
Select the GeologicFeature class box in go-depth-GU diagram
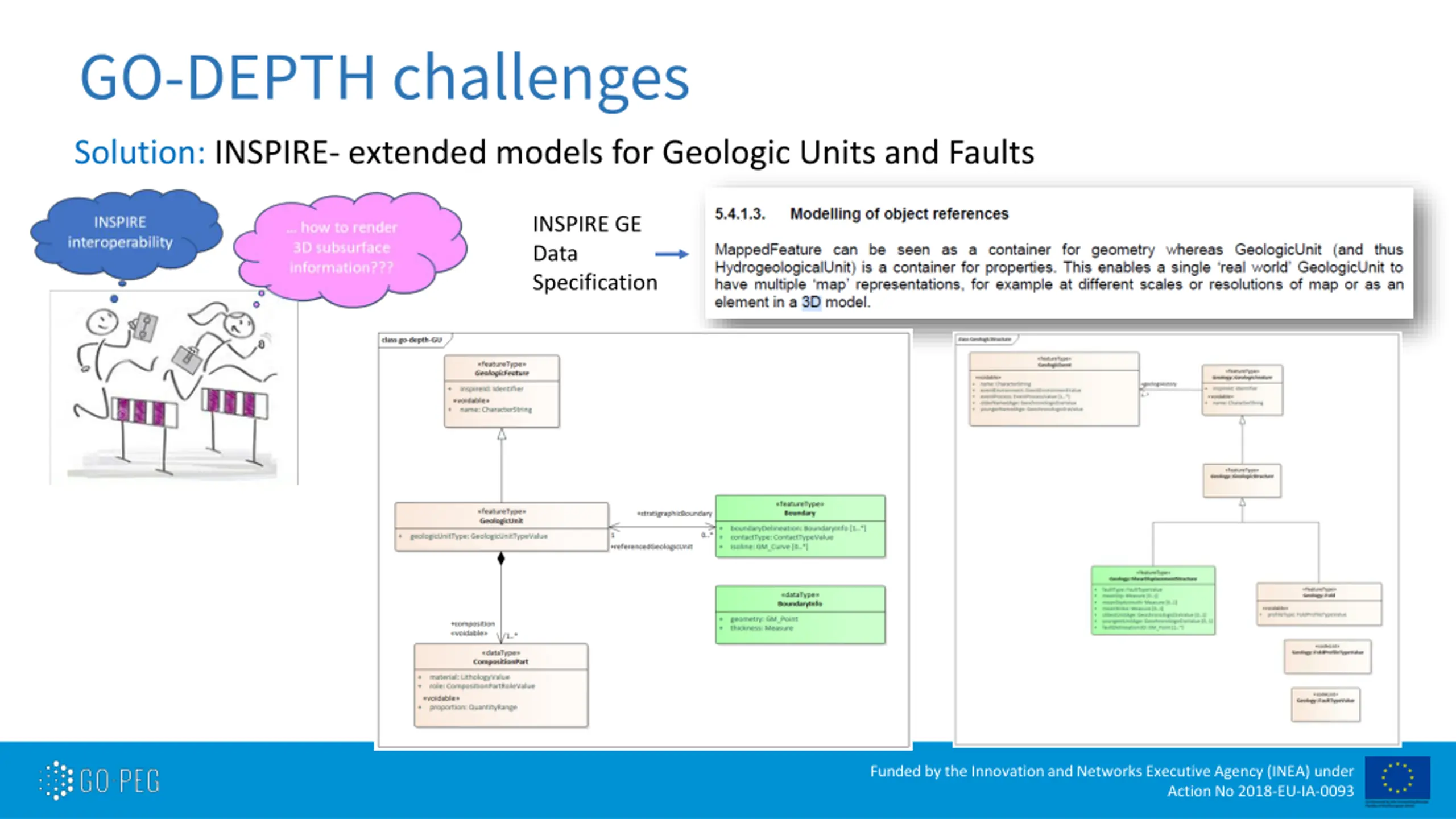[502, 391]
